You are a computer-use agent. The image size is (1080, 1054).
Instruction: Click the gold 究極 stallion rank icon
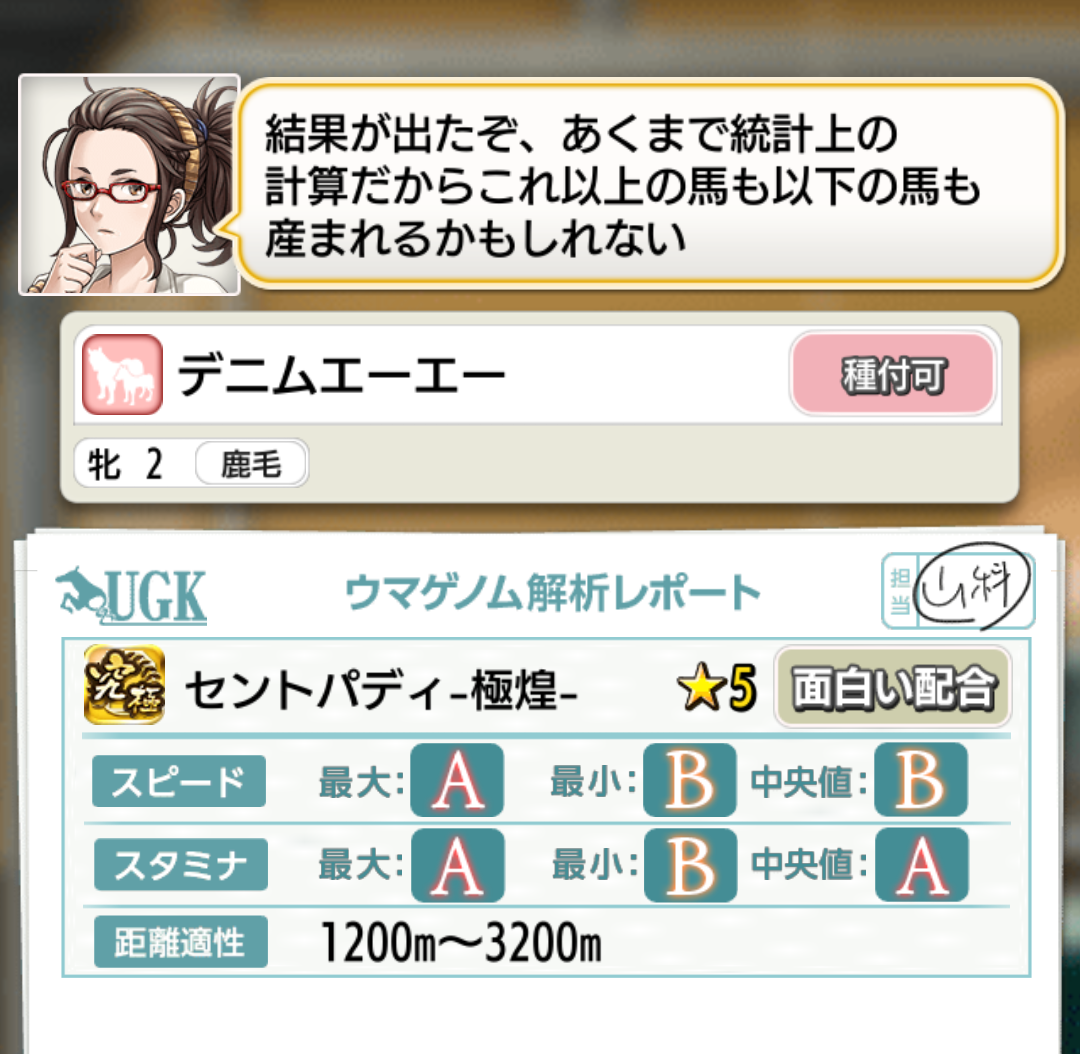[x=124, y=685]
